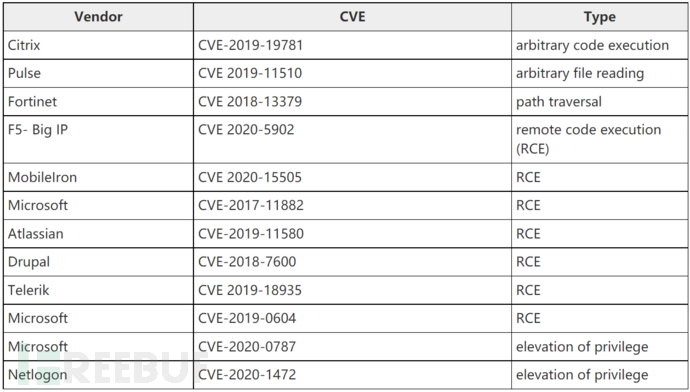Select CVE 2019-11510 text
The width and height of the screenshot is (690, 392).
click(x=250, y=73)
